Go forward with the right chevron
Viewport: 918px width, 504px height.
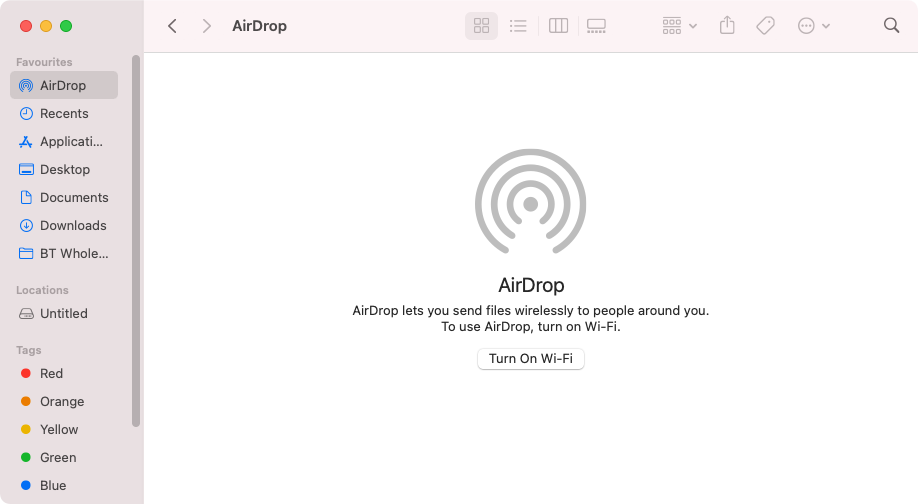pos(206,26)
